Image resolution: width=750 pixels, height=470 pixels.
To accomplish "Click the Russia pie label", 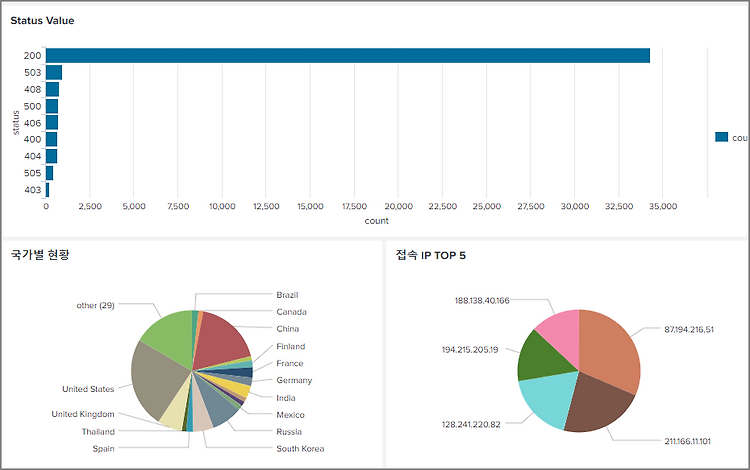I will tap(289, 432).
